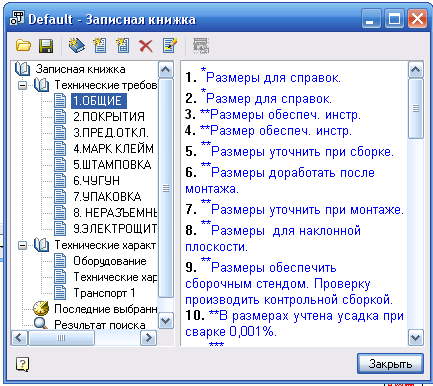Click tree horizontal scroll right arrow
The image size is (433, 386).
pos(149,338)
